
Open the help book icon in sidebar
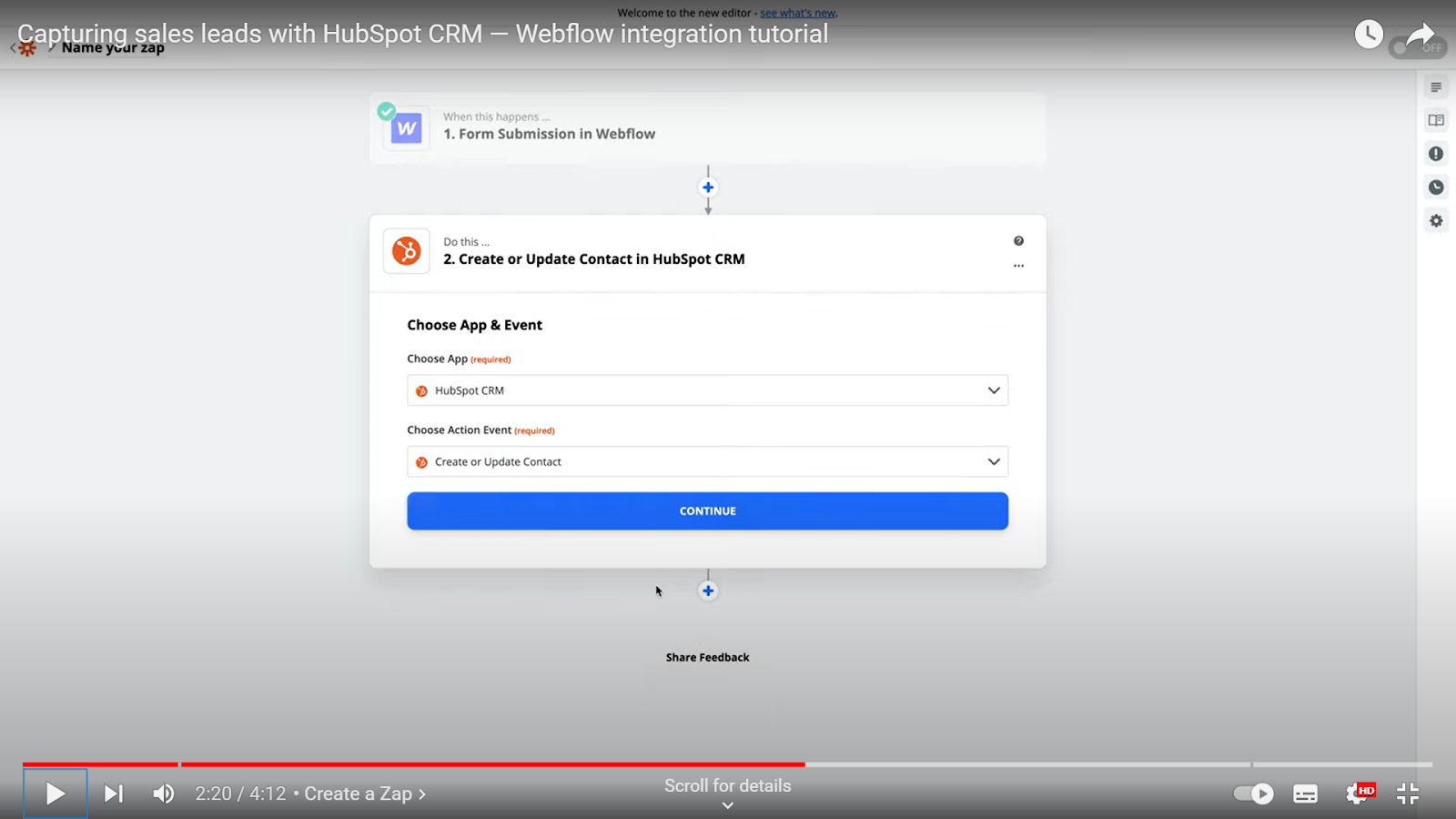click(1436, 120)
